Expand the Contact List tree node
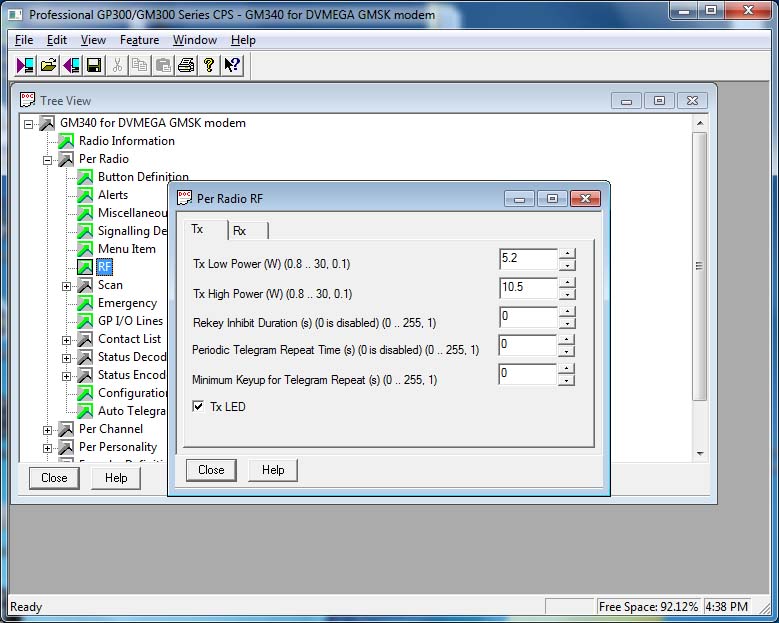Screen dimensions: 779x623 66,340
